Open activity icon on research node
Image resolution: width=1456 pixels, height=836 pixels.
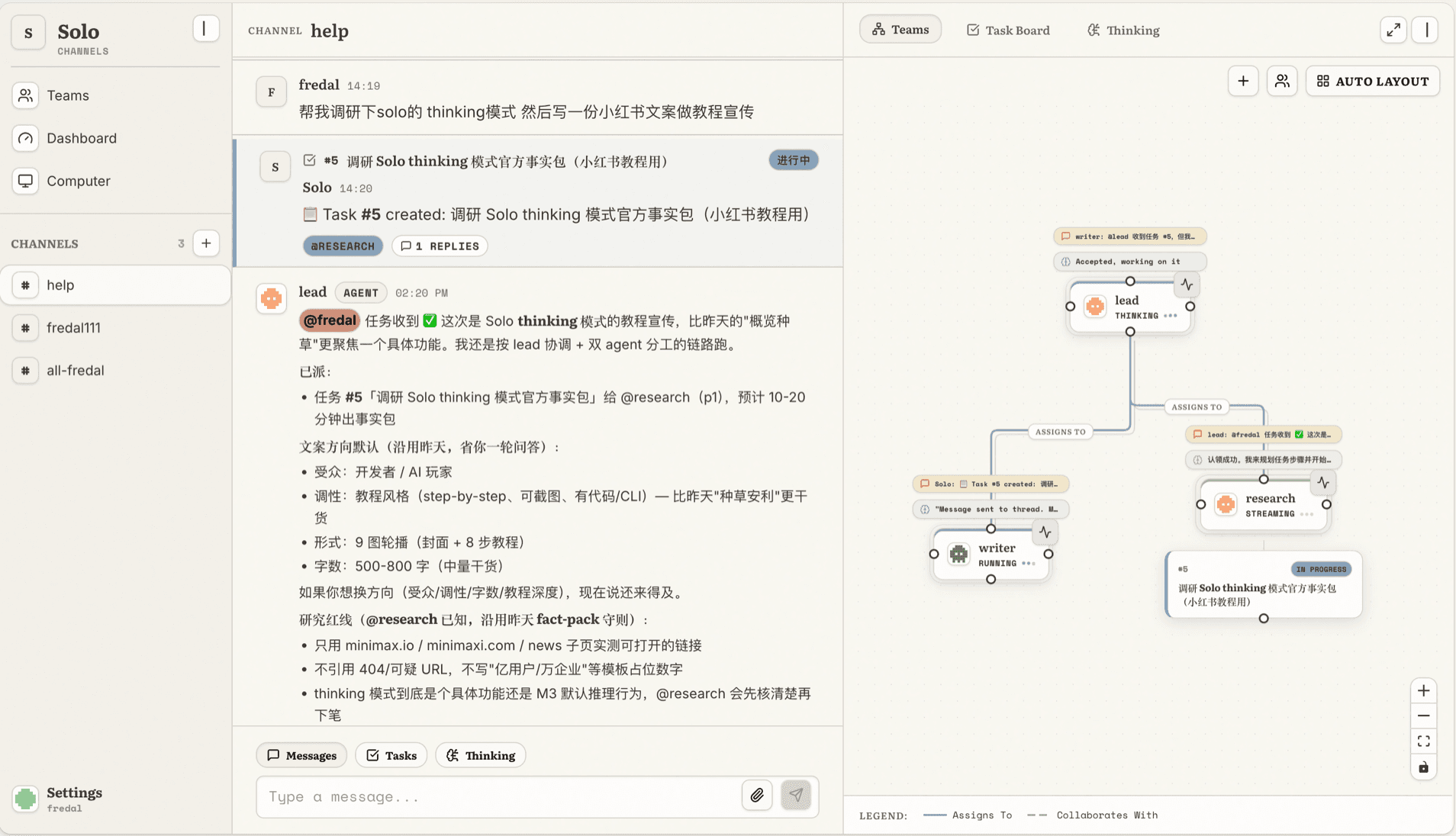1323,483
